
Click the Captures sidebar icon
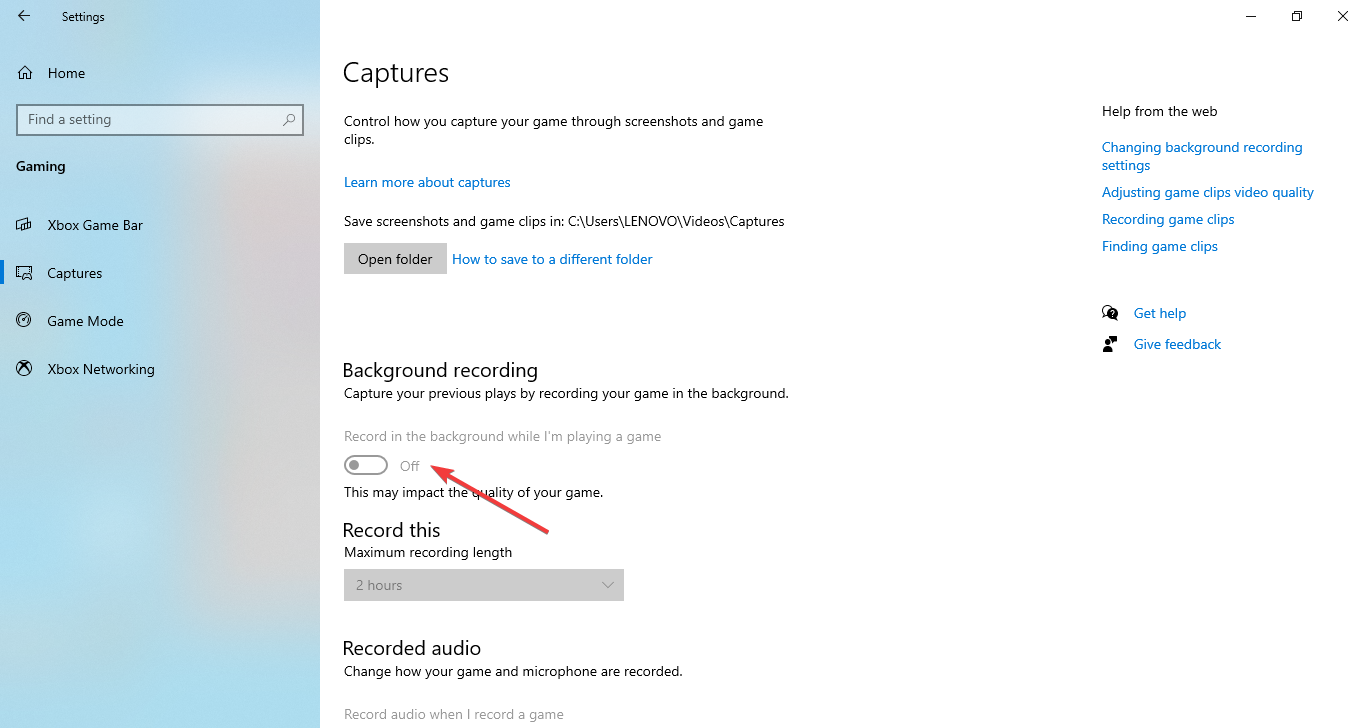pos(25,273)
